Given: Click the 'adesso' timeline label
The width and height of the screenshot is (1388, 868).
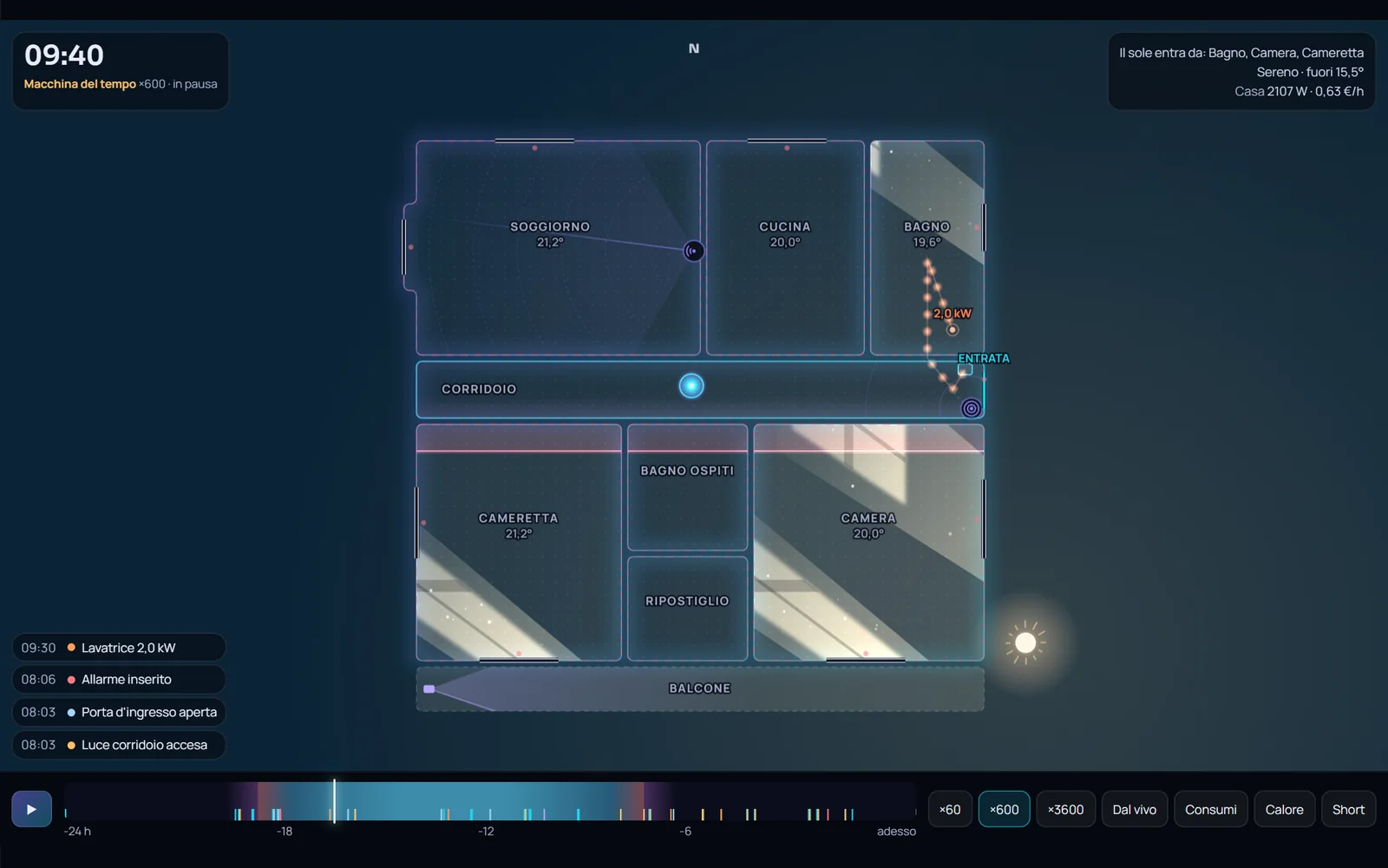Looking at the screenshot, I should tap(896, 832).
